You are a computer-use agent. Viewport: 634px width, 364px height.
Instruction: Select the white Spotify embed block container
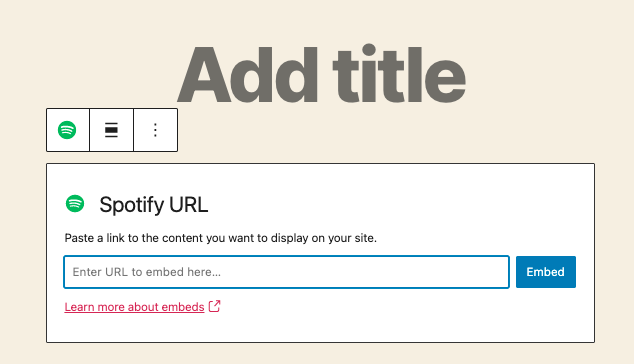[320, 253]
